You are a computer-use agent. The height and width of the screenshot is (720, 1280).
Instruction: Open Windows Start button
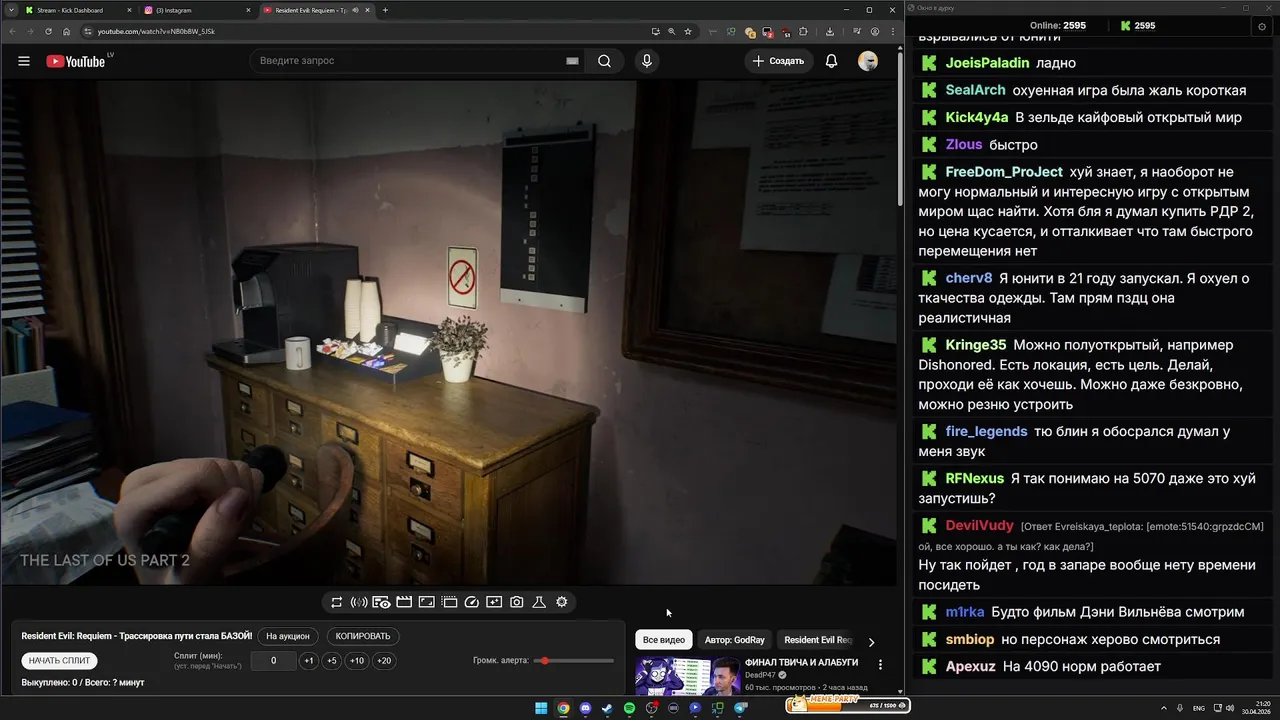tap(541, 708)
